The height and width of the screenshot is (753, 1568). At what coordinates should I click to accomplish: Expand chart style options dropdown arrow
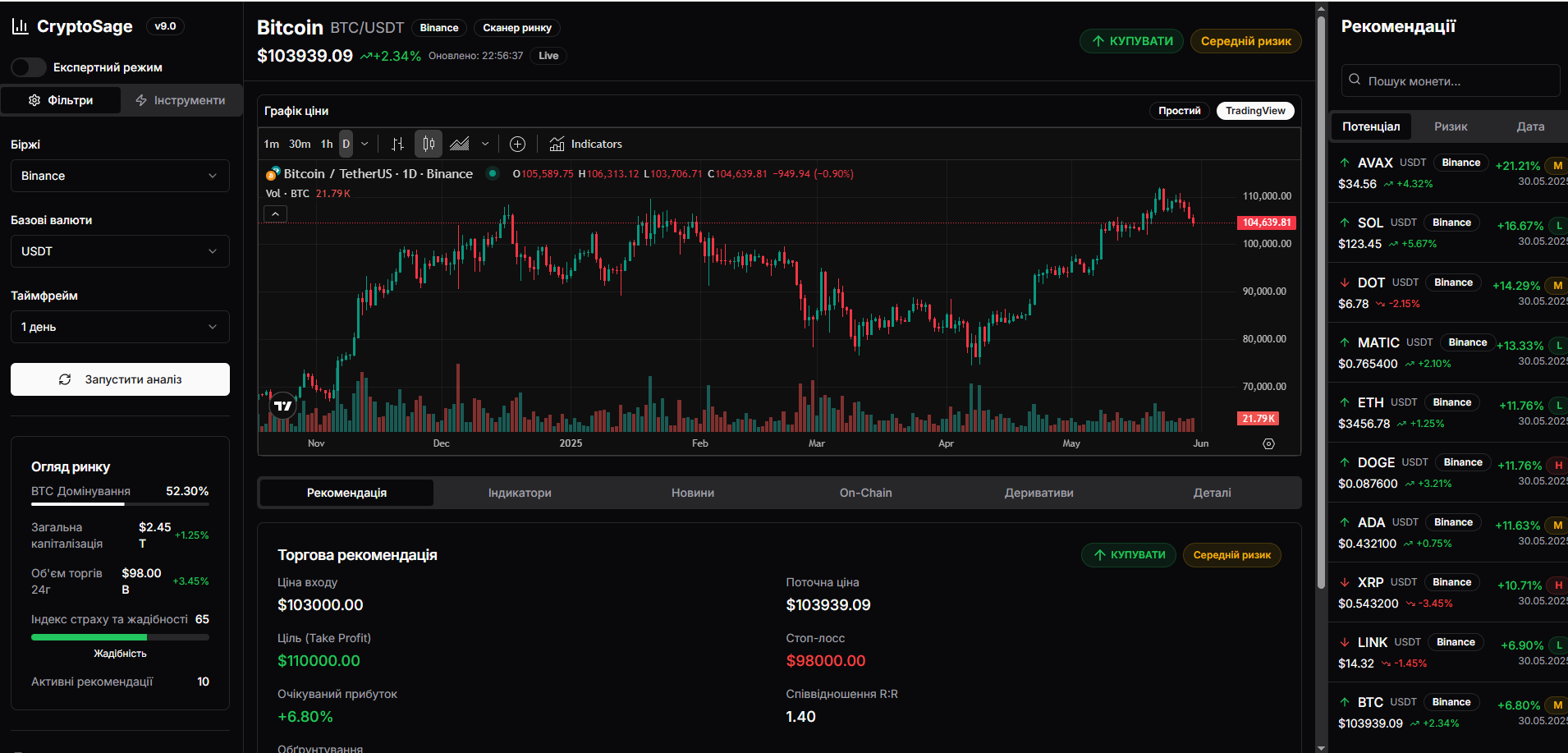pyautogui.click(x=485, y=145)
